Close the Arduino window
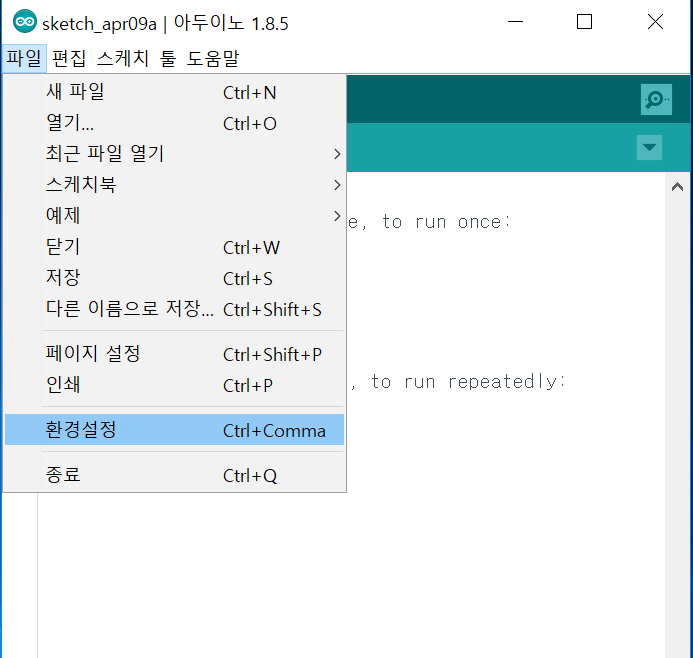Image resolution: width=693 pixels, height=658 pixels. pos(655,21)
